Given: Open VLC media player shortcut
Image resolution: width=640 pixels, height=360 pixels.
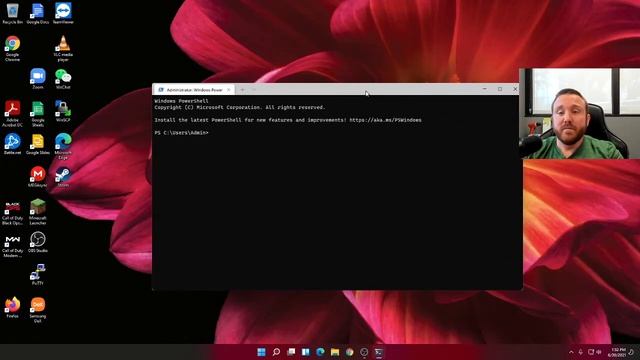Looking at the screenshot, I should coord(63,48).
